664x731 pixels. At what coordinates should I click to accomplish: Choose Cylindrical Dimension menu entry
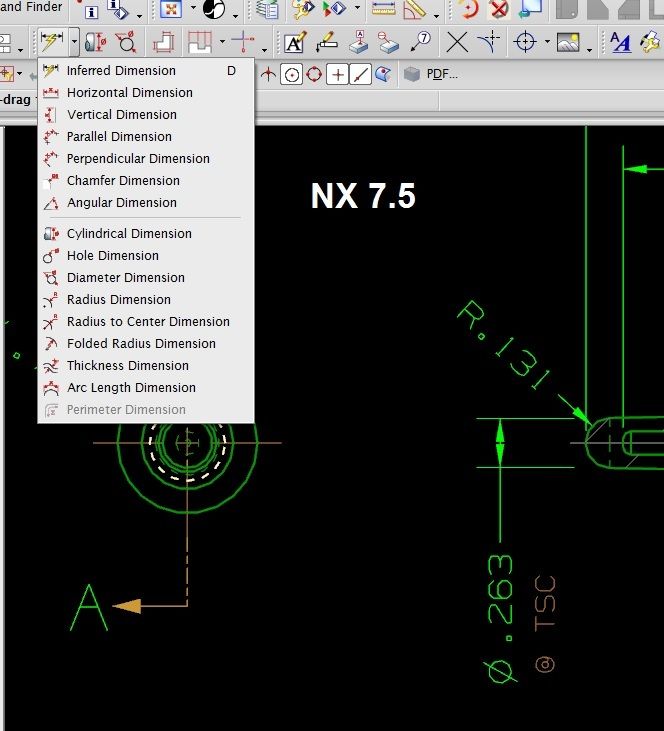(x=145, y=234)
